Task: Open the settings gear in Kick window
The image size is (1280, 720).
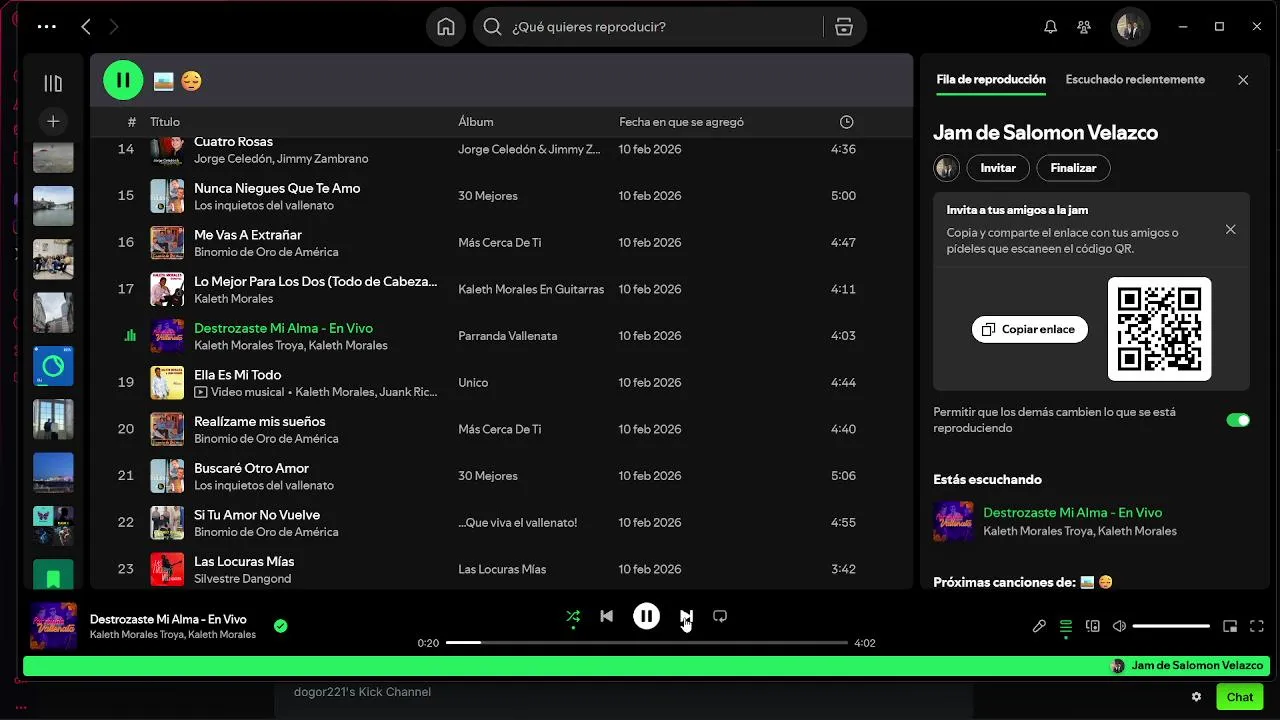Action: (1196, 697)
